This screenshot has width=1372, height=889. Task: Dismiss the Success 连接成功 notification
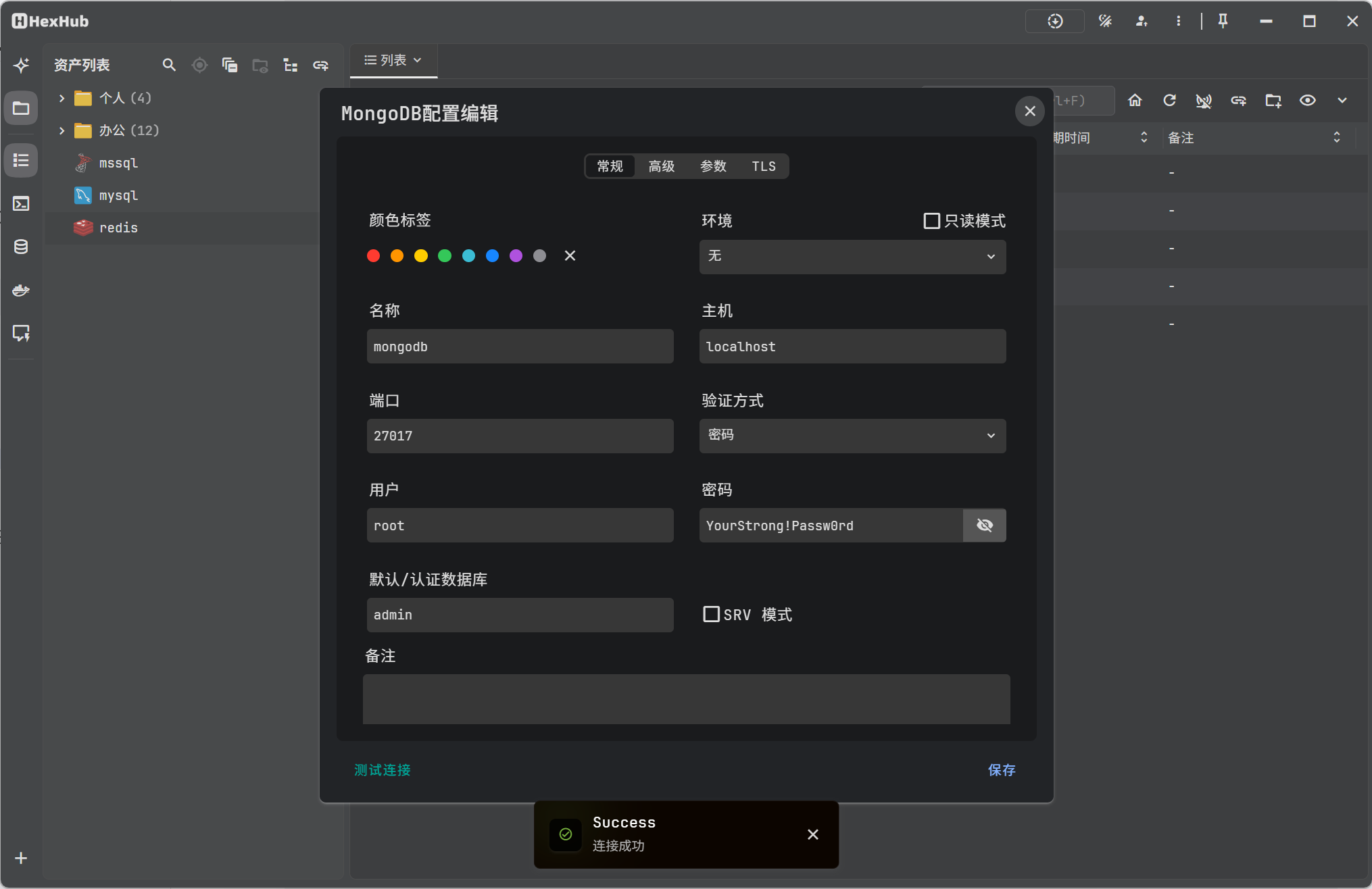[x=813, y=834]
